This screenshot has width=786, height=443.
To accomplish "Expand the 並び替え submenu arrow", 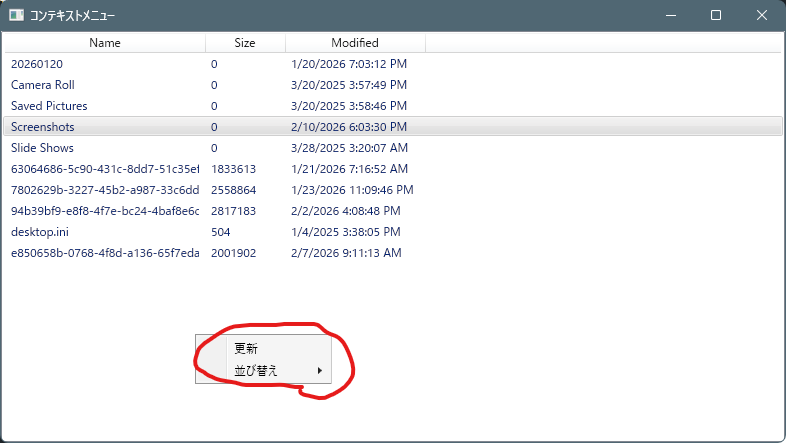I will click(x=320, y=371).
